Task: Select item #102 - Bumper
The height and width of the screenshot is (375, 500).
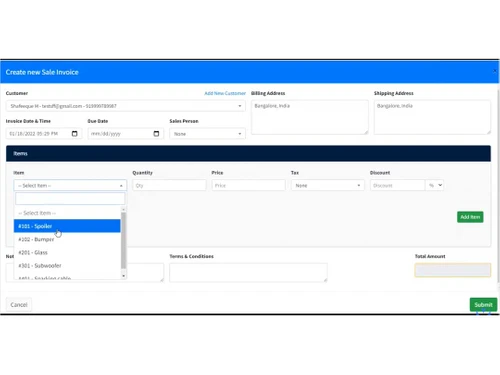Action: (x=67, y=239)
